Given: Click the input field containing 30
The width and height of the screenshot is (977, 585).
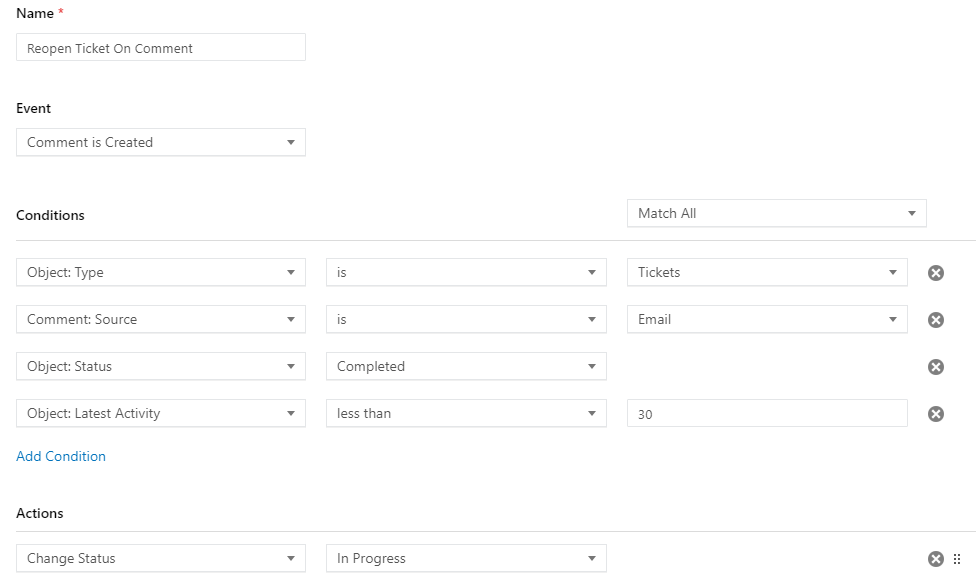Looking at the screenshot, I should (767, 413).
